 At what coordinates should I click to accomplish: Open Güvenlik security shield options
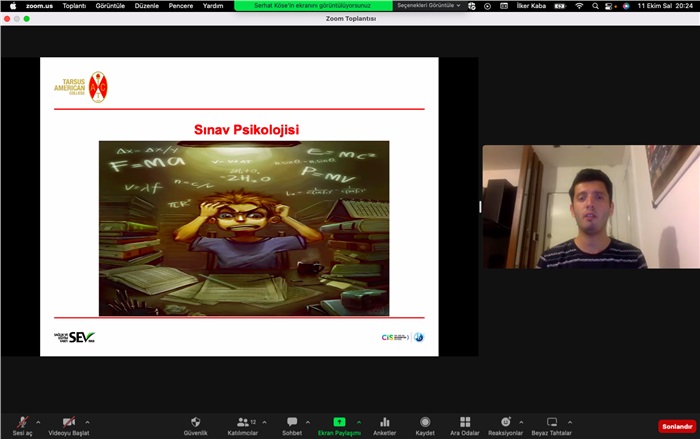click(196, 426)
